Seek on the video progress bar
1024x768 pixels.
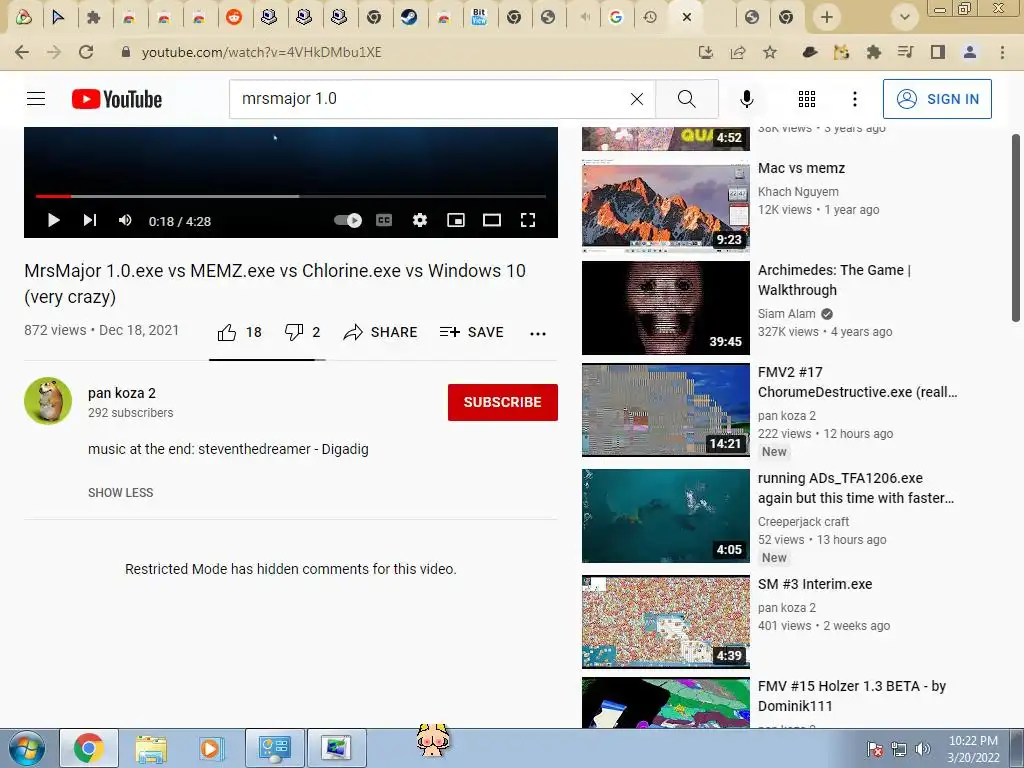point(291,196)
